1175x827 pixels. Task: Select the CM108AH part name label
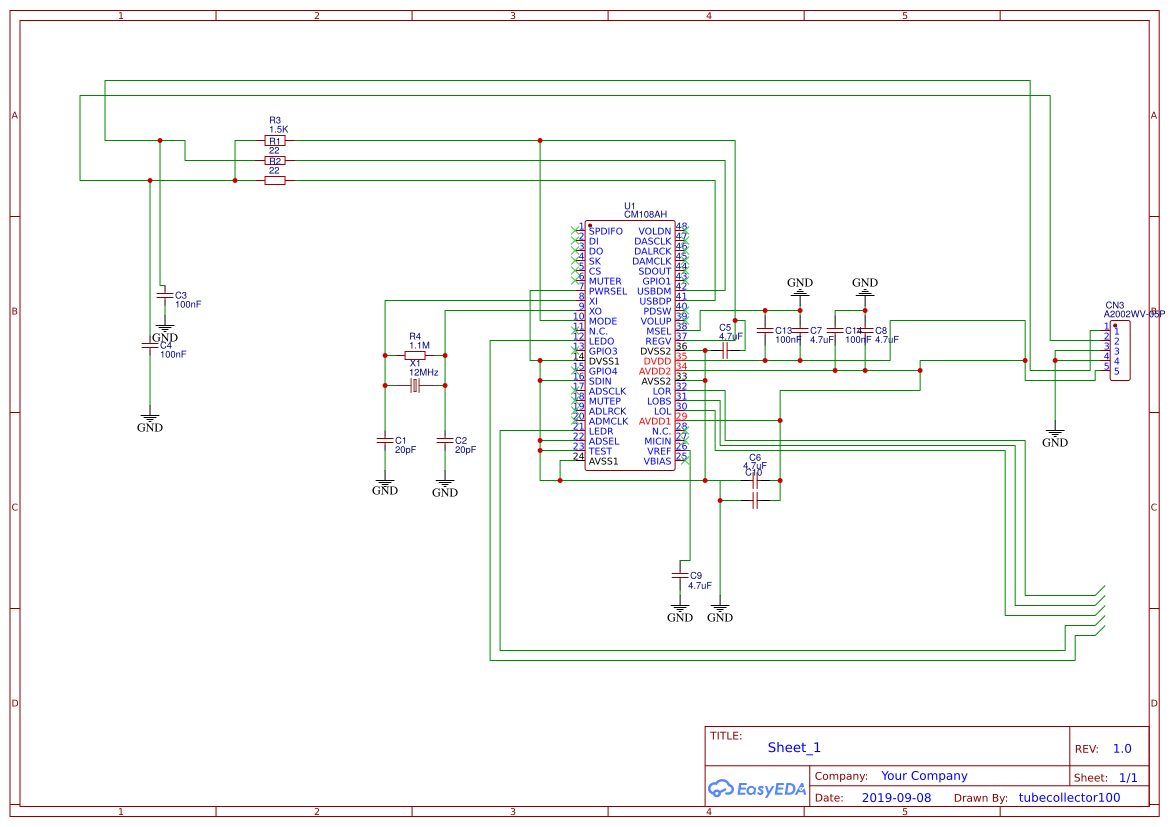click(x=645, y=215)
